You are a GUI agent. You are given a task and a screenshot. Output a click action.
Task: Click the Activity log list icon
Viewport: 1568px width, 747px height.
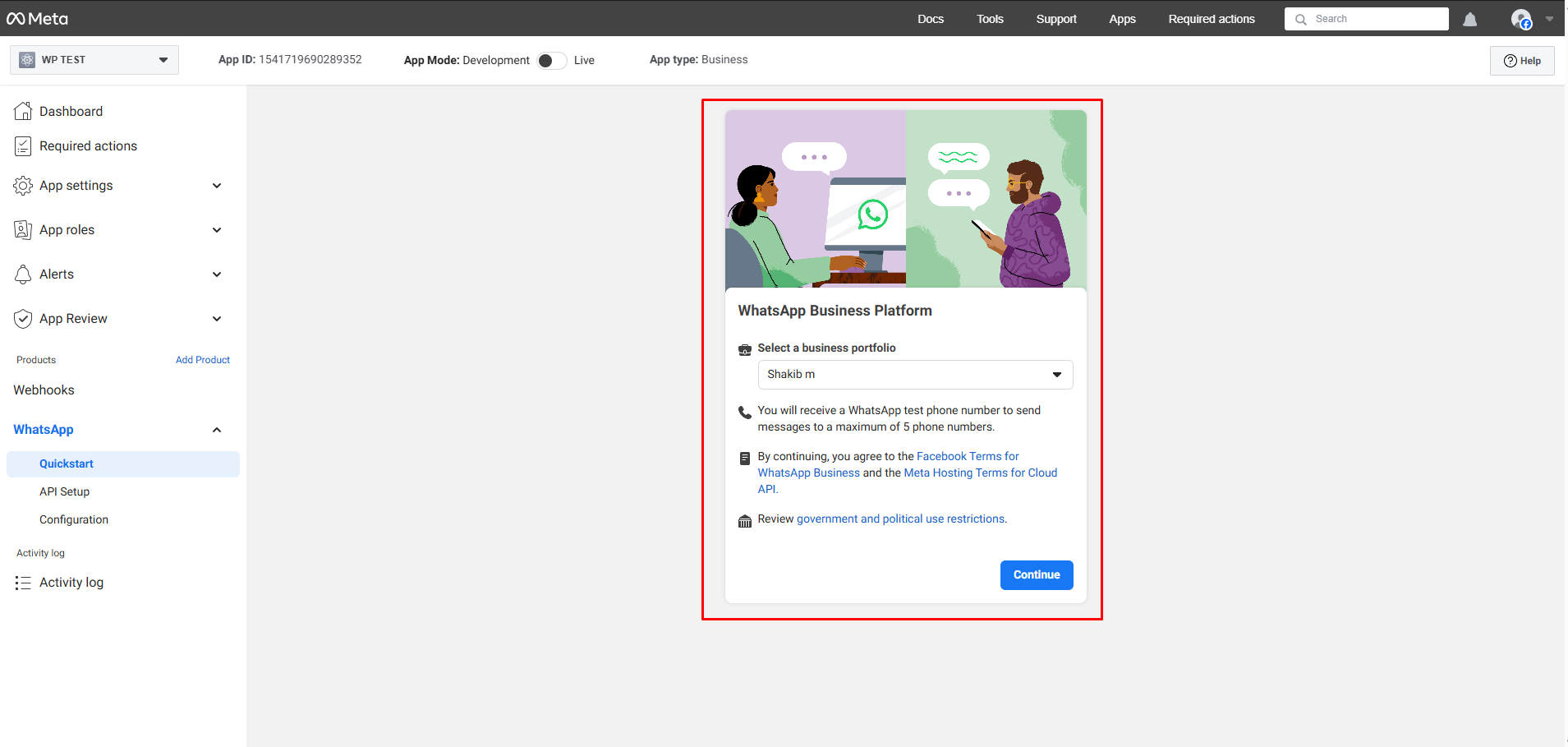point(24,582)
